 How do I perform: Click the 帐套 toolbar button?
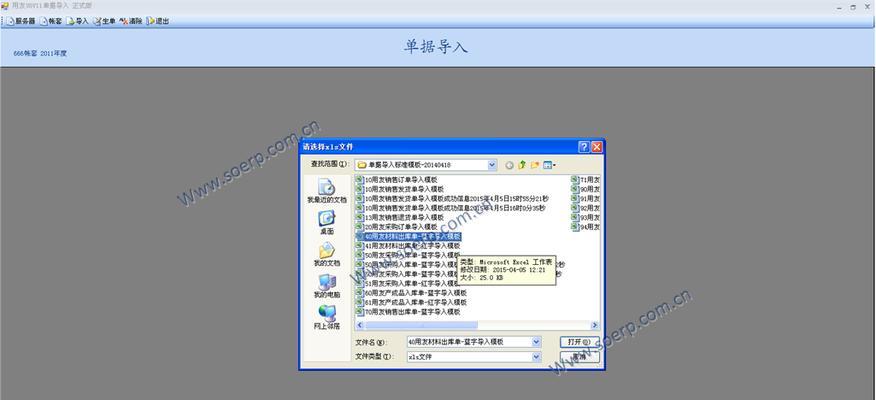51,21
